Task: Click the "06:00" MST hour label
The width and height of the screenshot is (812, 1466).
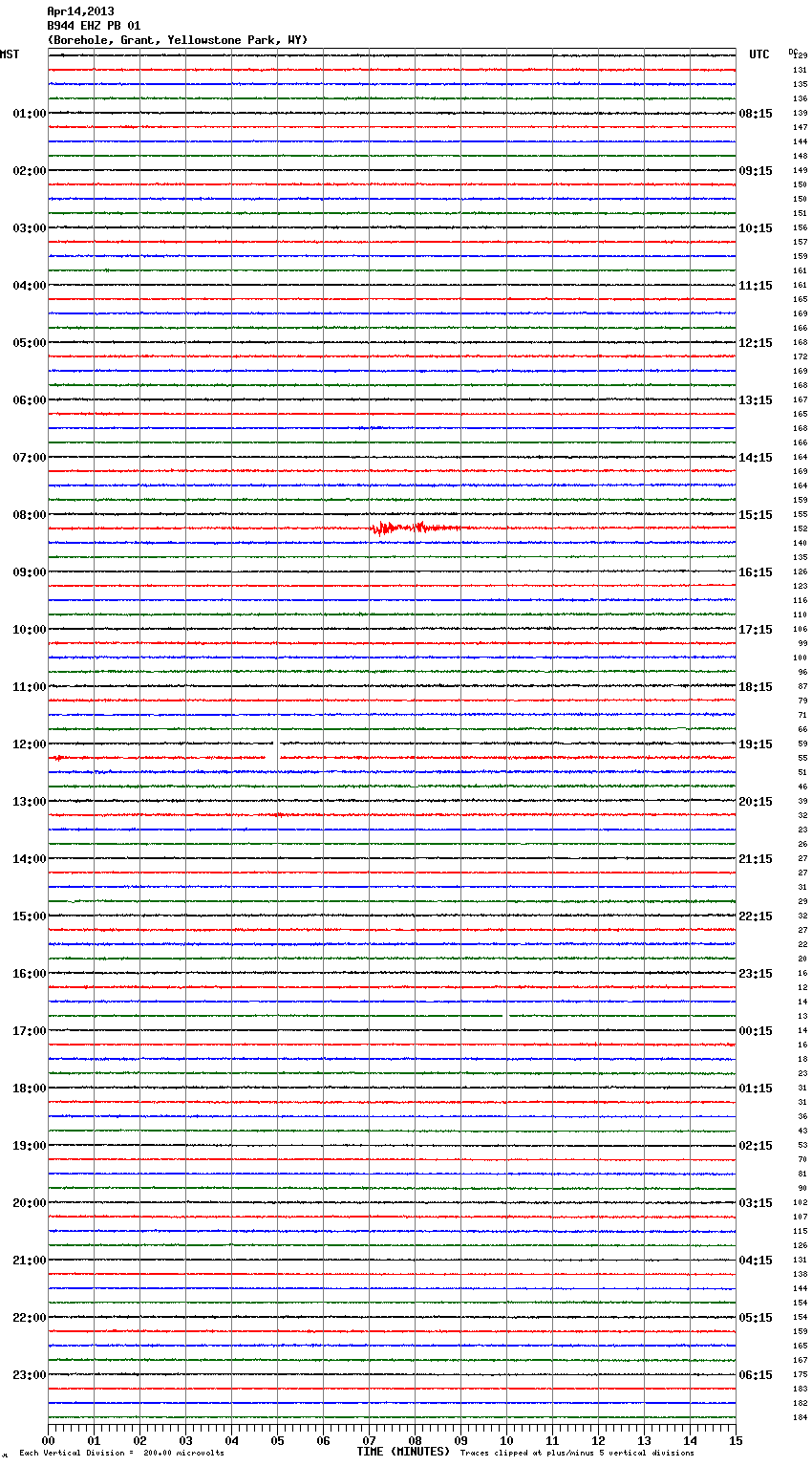Action: (x=30, y=400)
